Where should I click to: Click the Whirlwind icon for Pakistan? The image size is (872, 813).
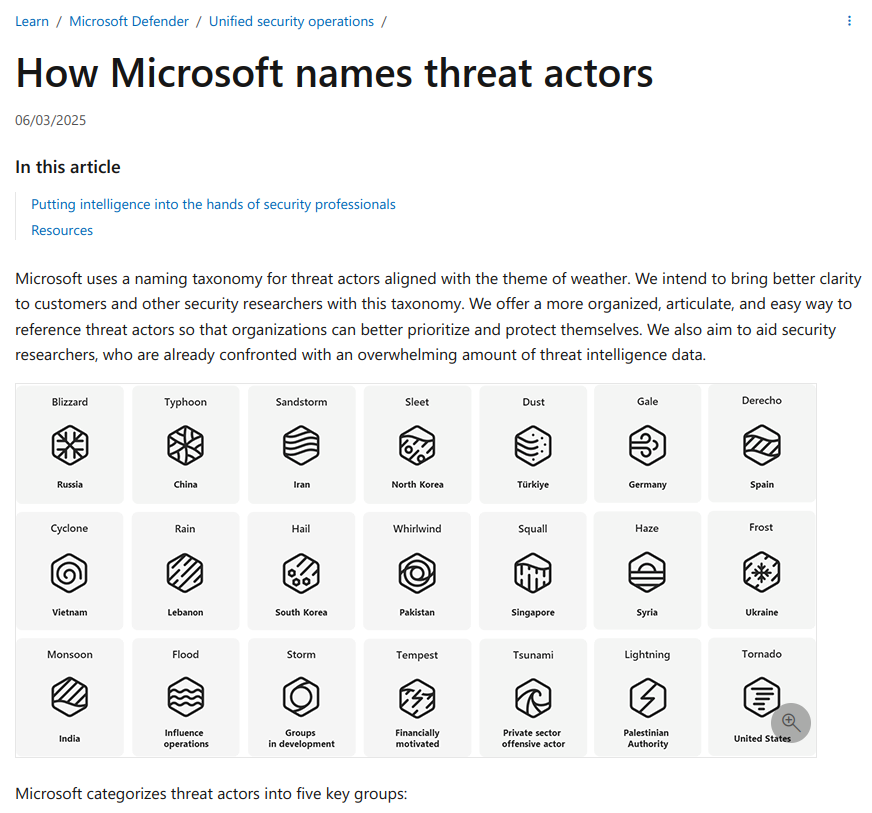(x=417, y=573)
